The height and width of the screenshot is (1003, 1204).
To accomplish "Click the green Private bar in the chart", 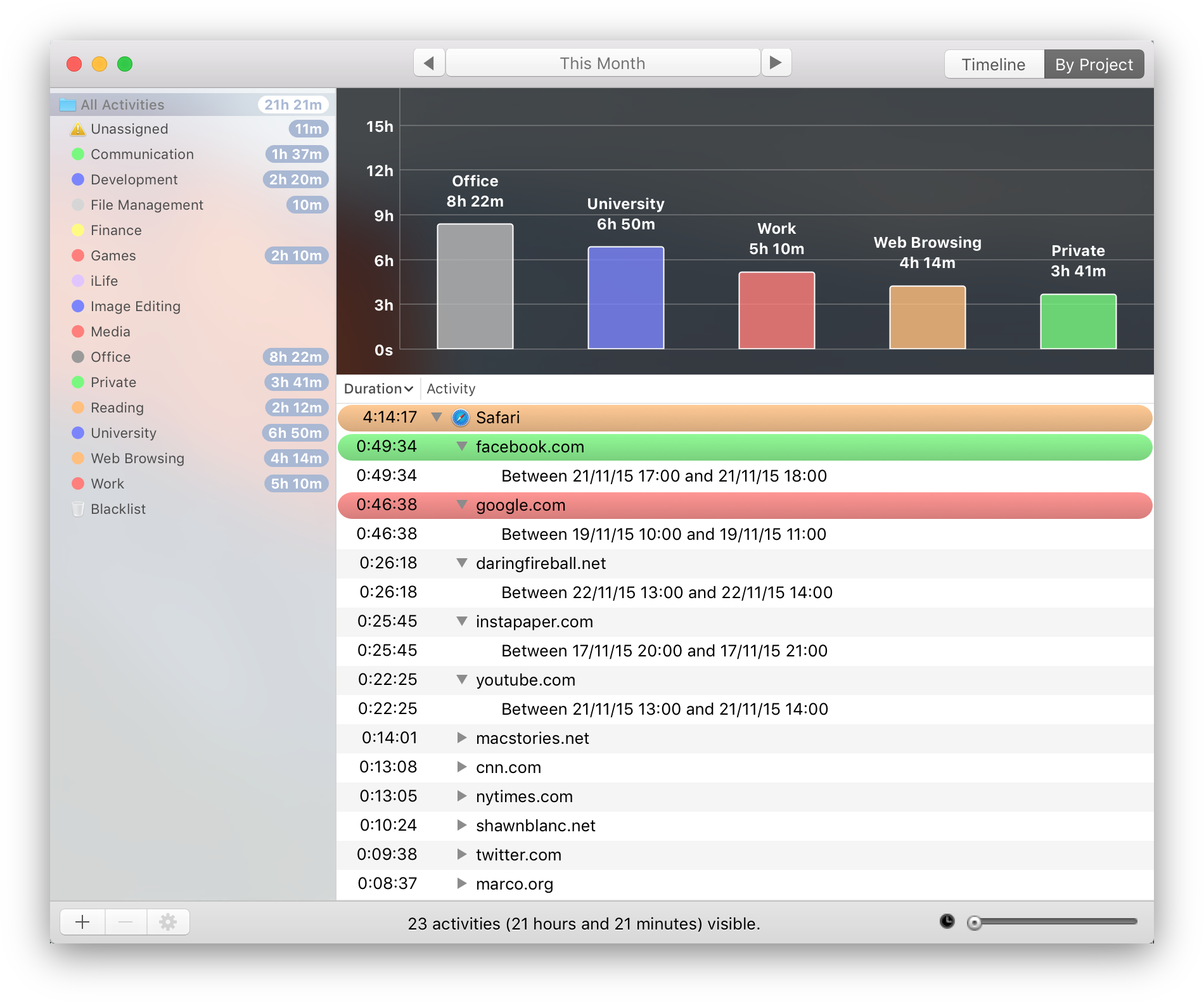I will click(x=1079, y=321).
